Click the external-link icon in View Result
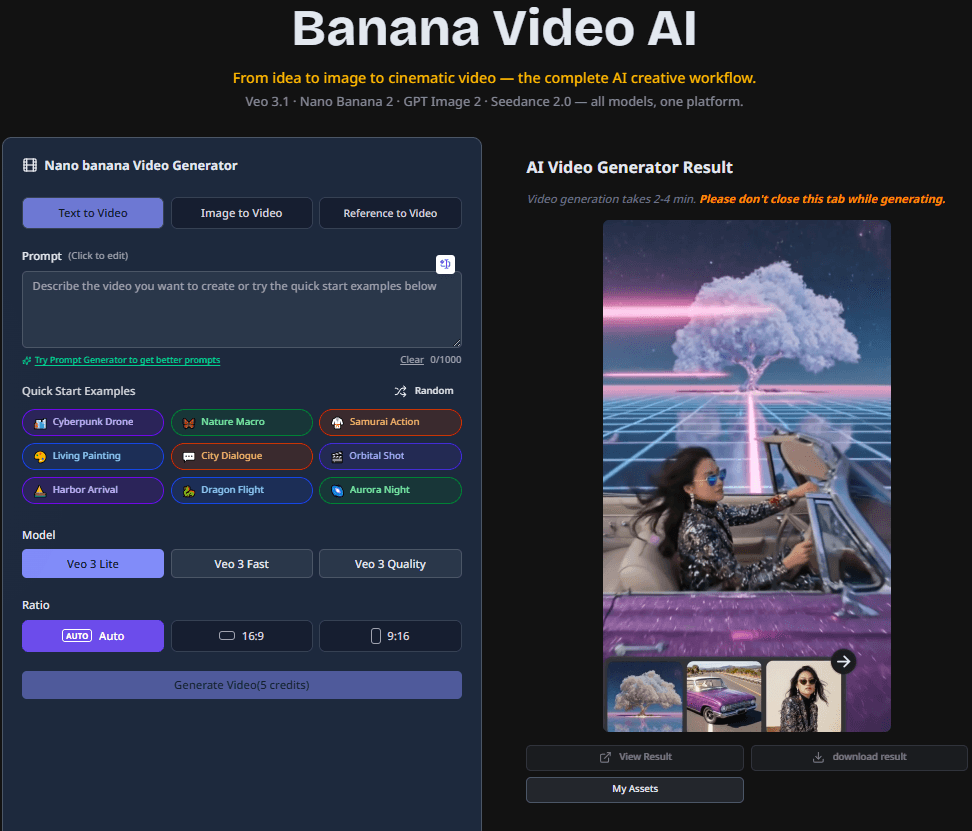 [605, 757]
